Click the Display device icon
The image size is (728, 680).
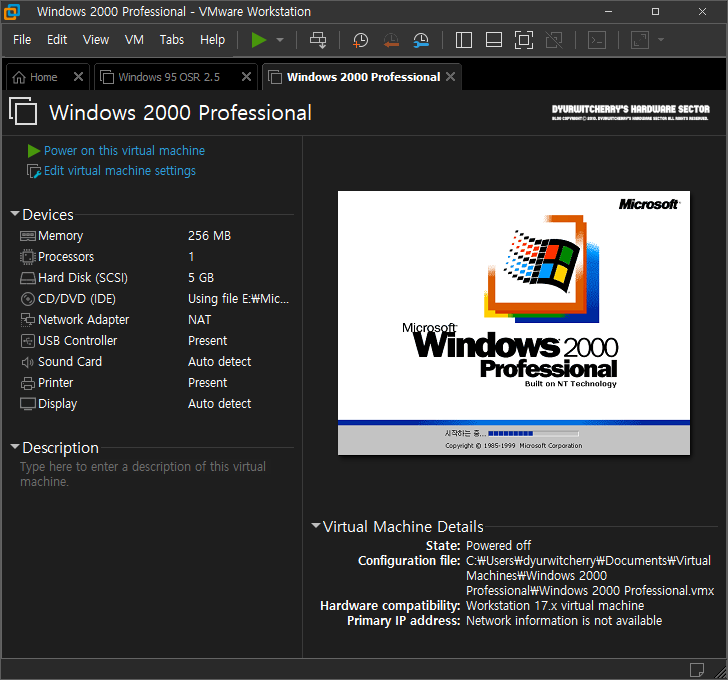(x=28, y=404)
